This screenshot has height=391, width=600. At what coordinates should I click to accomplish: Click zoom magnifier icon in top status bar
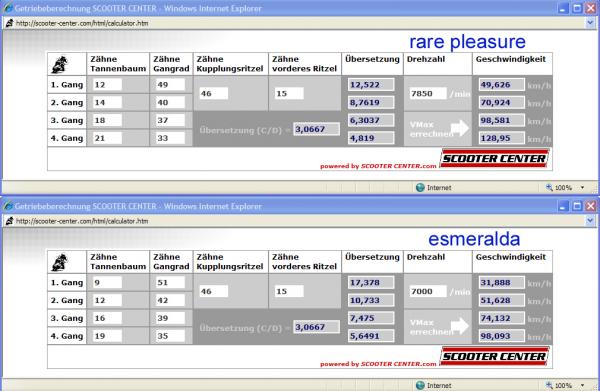pyautogui.click(x=549, y=187)
